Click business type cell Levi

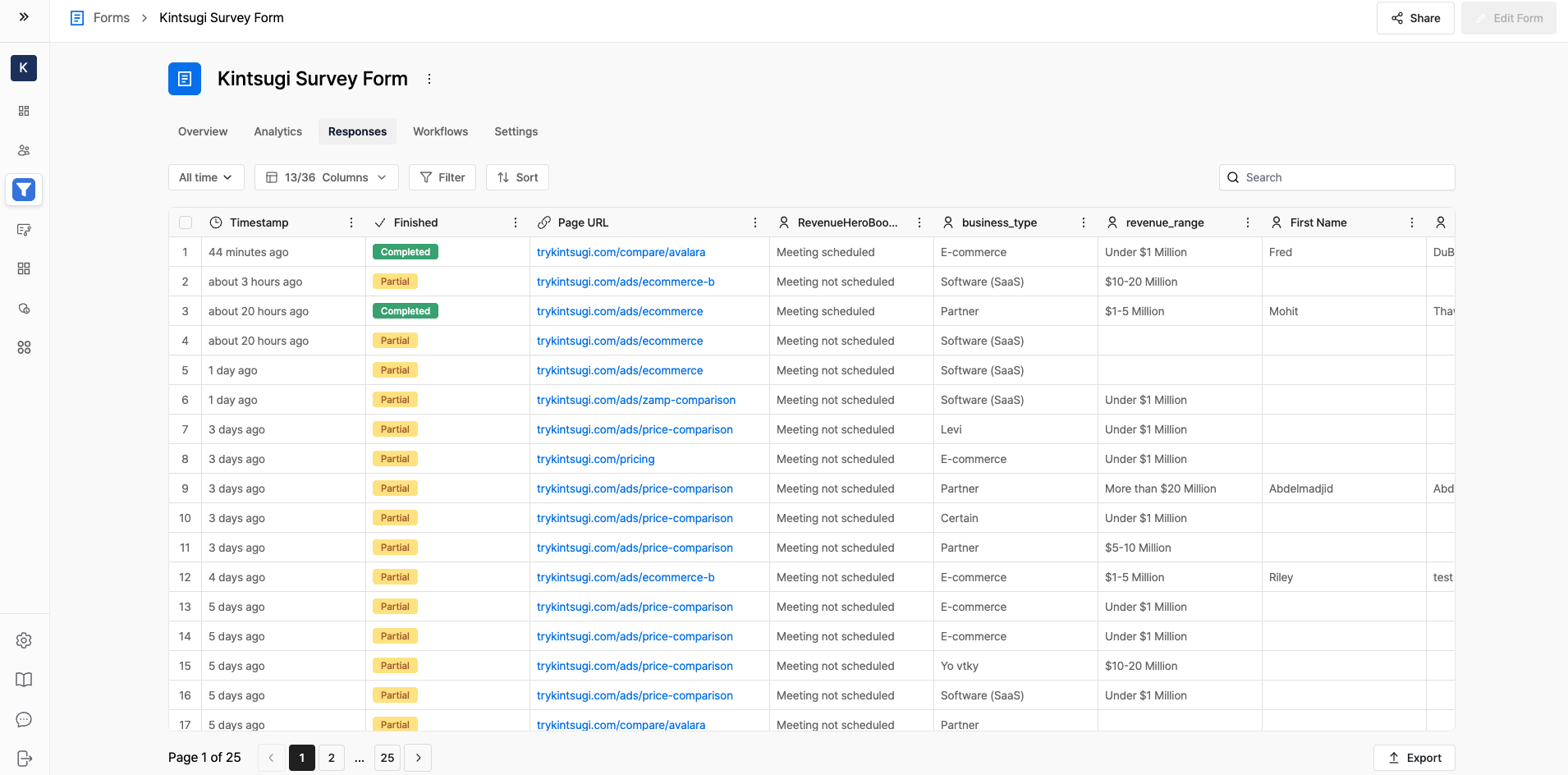coord(1016,429)
